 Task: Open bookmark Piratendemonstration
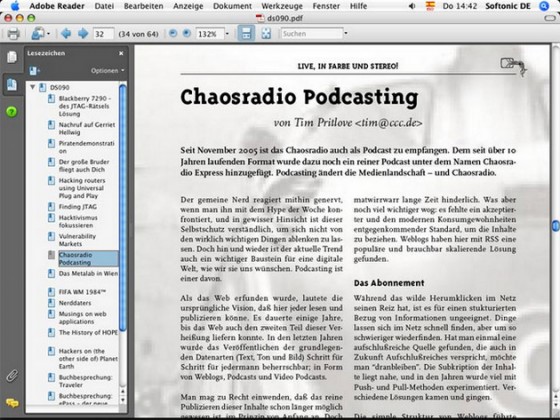click(86, 147)
